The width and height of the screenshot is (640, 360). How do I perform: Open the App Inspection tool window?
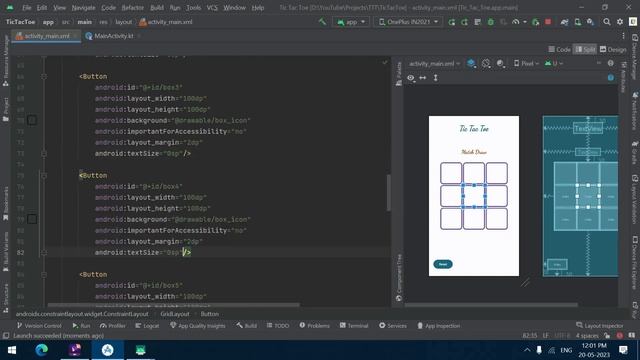(x=438, y=326)
